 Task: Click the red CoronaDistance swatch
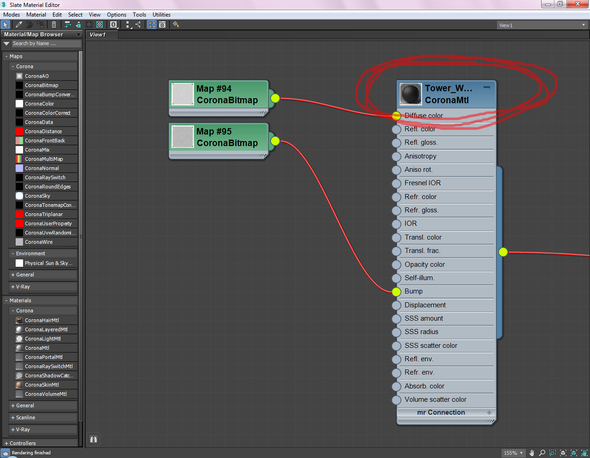point(19,131)
